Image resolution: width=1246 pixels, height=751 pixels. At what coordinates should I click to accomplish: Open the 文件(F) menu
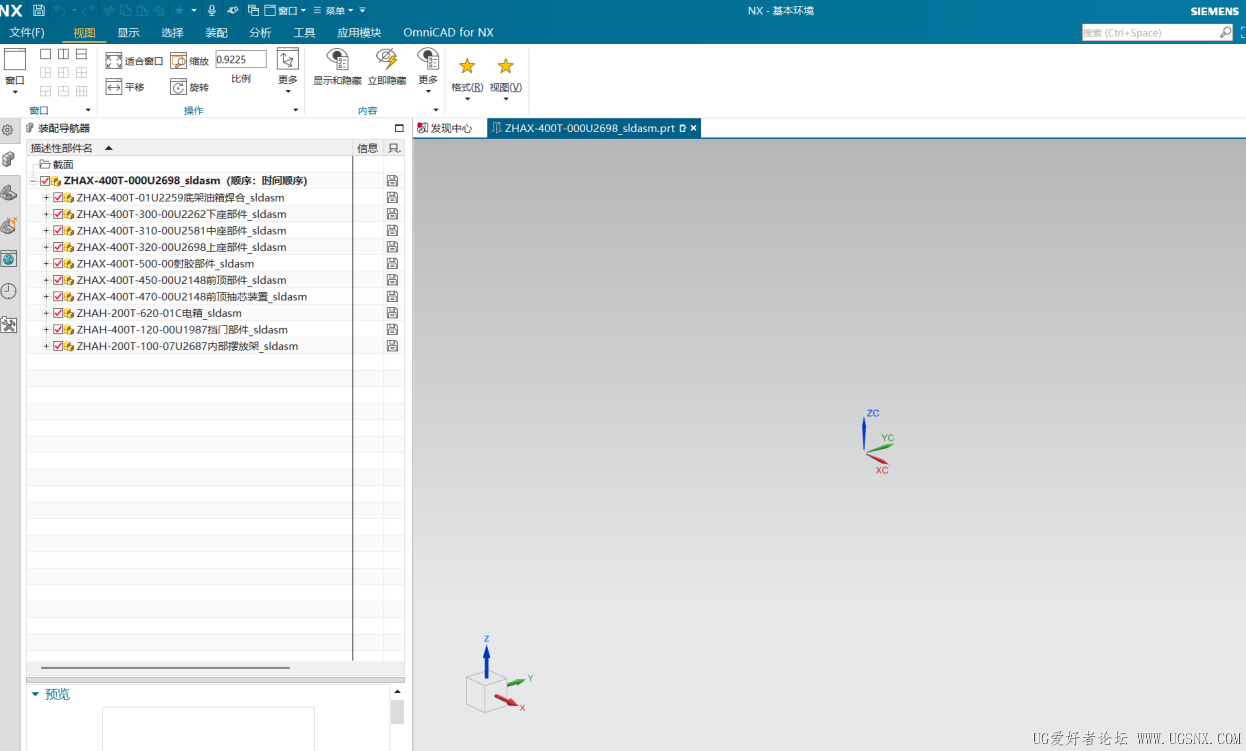(27, 32)
